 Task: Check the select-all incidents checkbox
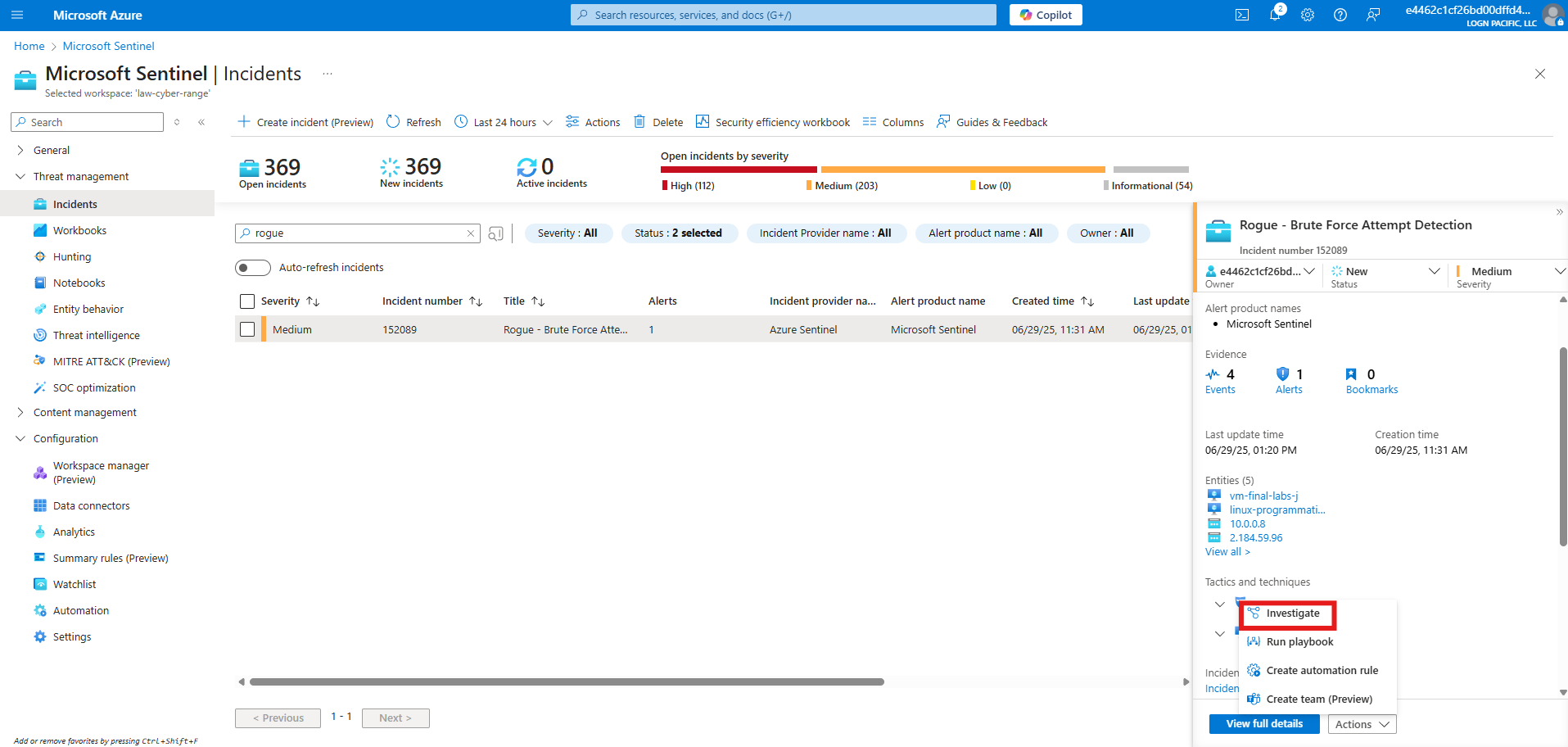click(x=247, y=301)
